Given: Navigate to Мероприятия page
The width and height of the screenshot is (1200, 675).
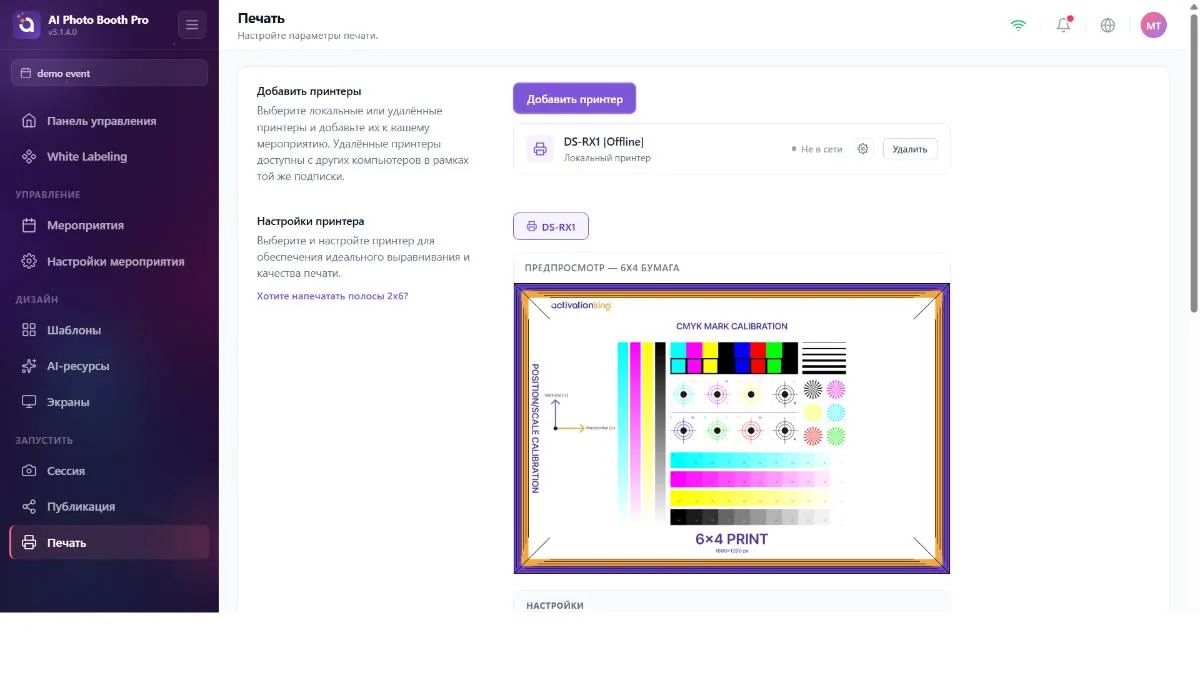Looking at the screenshot, I should pyautogui.click(x=109, y=226).
